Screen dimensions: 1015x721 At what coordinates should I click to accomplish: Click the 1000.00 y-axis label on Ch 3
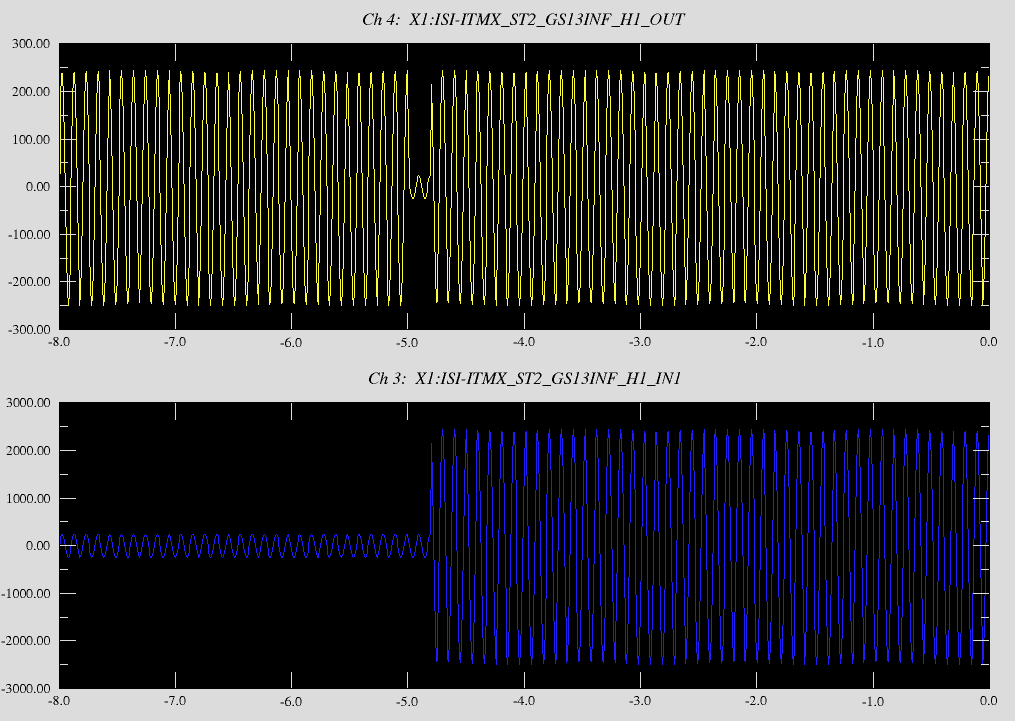28,498
